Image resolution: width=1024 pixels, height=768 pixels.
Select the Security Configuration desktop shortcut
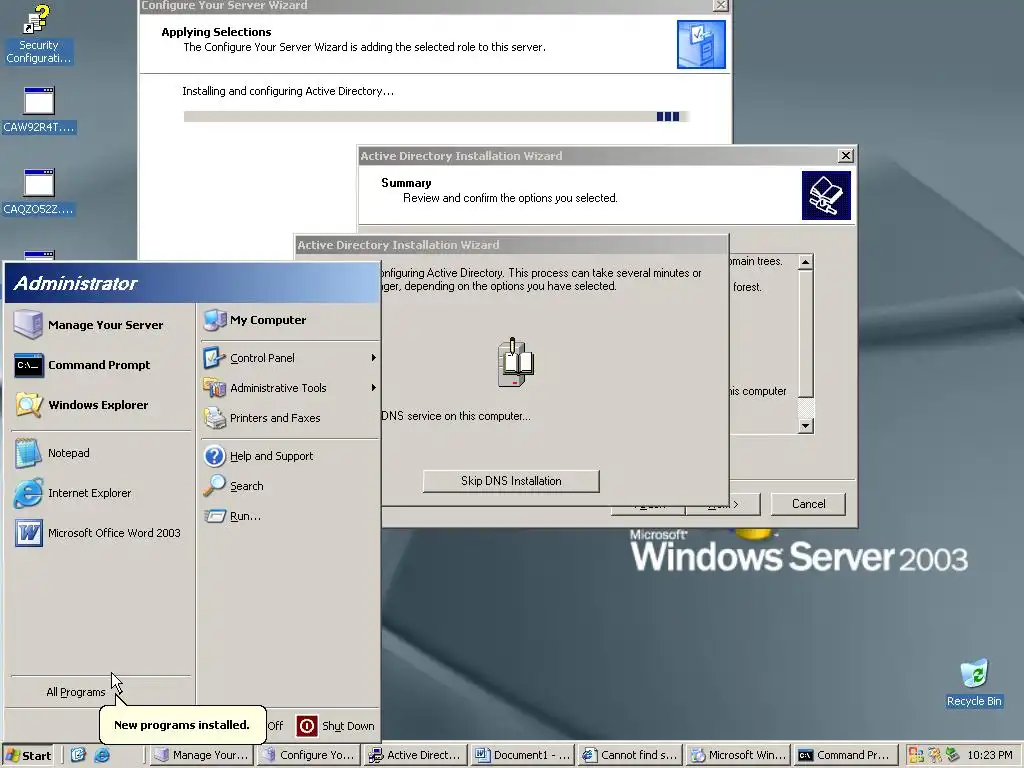point(38,34)
